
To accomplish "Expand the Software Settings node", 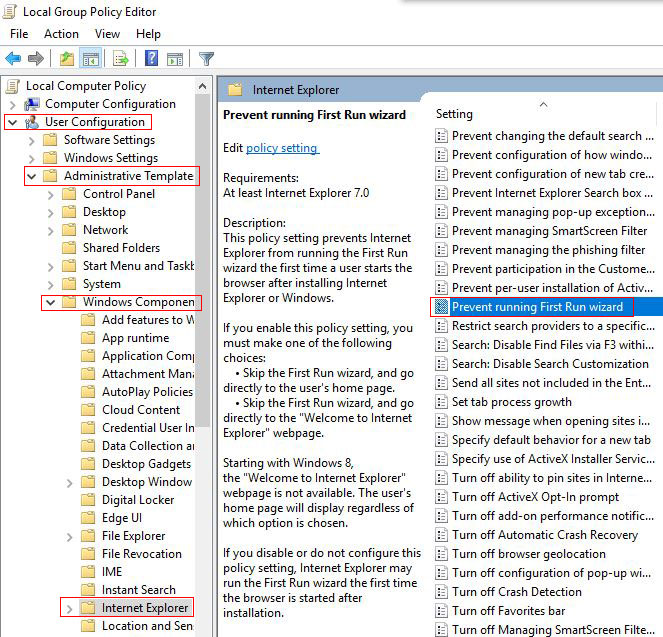I will [32, 141].
